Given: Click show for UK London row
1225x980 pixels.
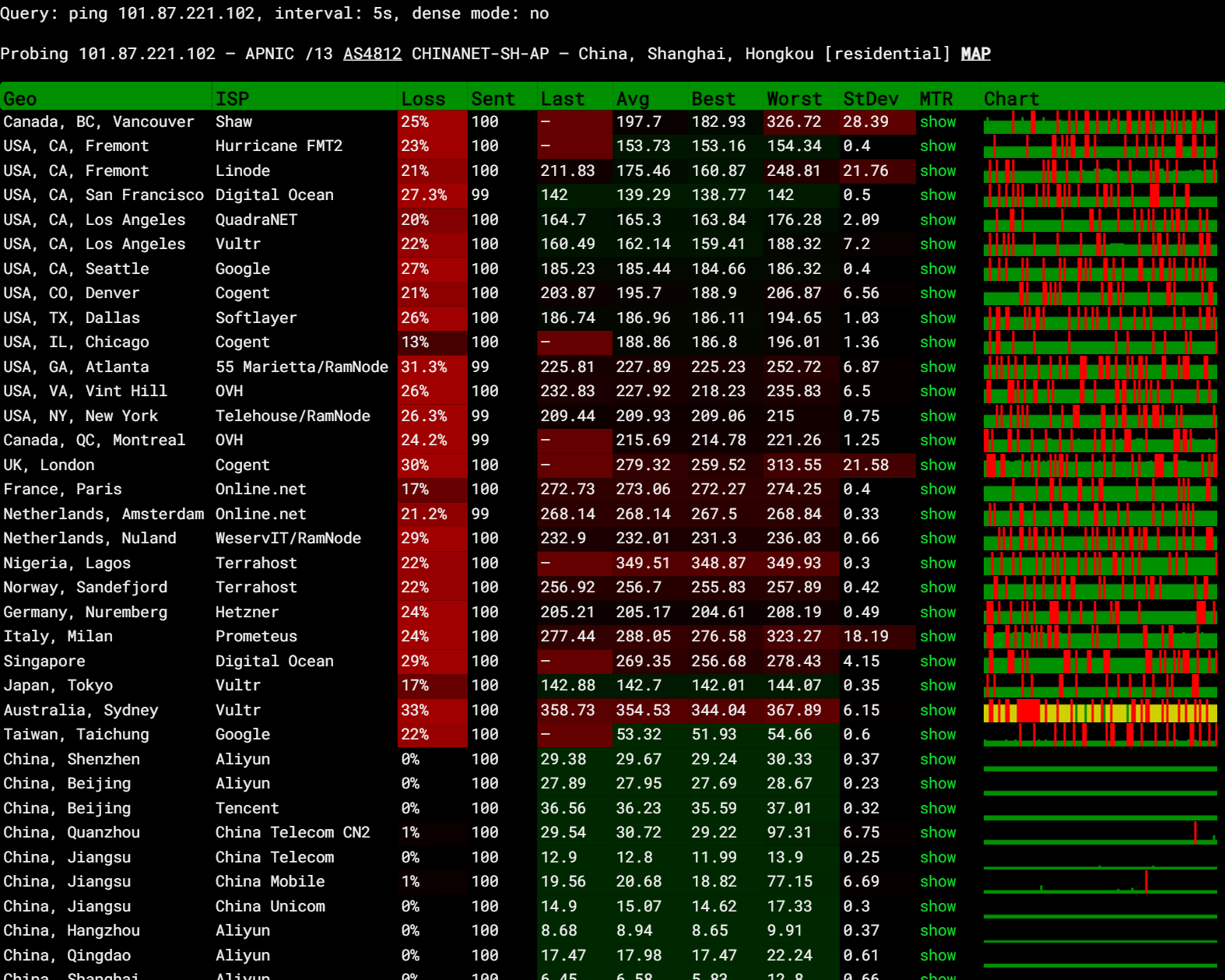Looking at the screenshot, I should tap(938, 465).
